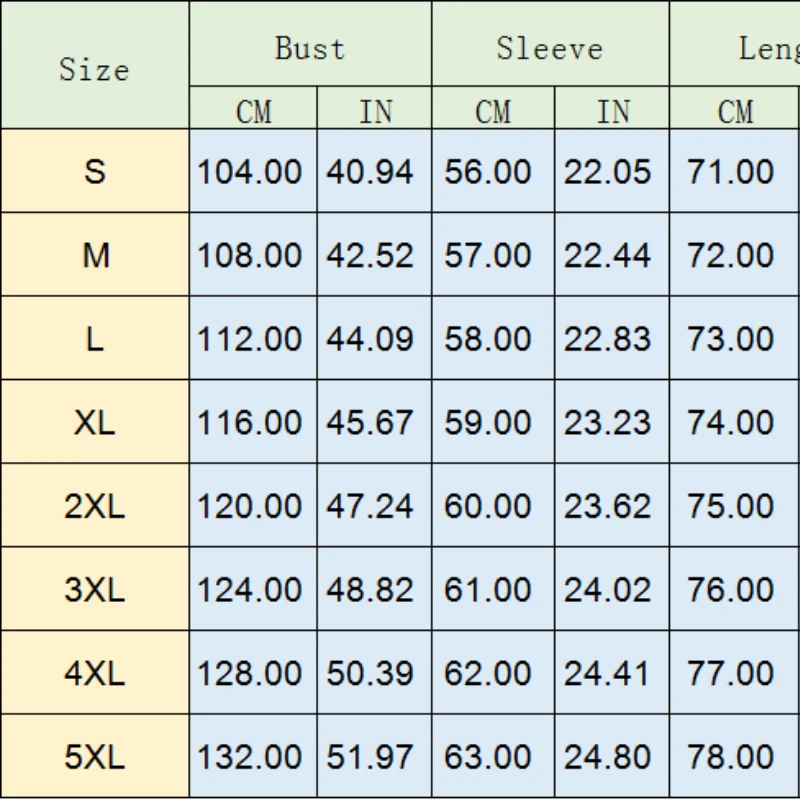Click the 62.00 sleeve cell
This screenshot has width=800, height=800.
tap(488, 674)
